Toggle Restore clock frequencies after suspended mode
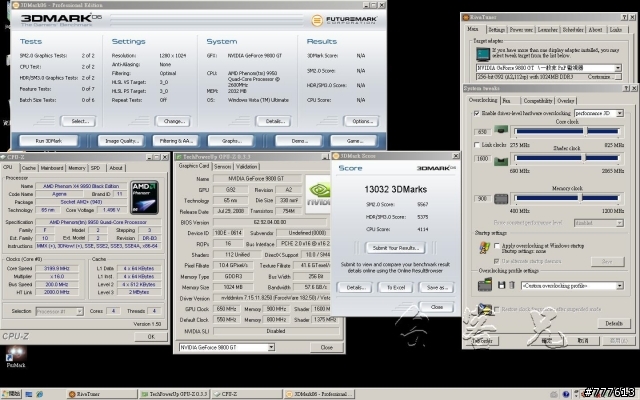640x400 pixels. pos(497,309)
